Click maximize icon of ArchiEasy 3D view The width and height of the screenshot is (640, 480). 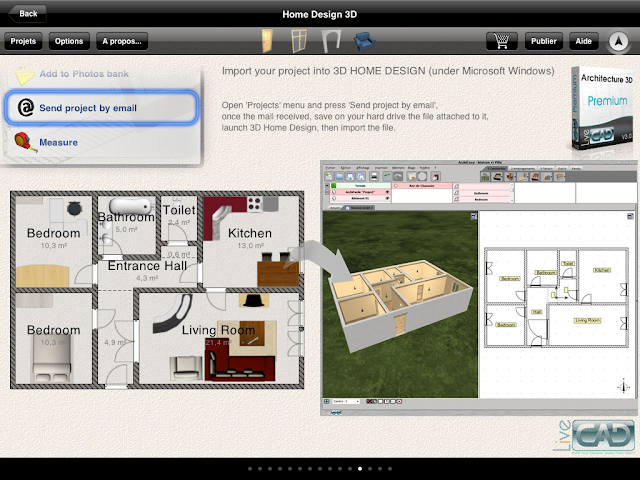473,216
